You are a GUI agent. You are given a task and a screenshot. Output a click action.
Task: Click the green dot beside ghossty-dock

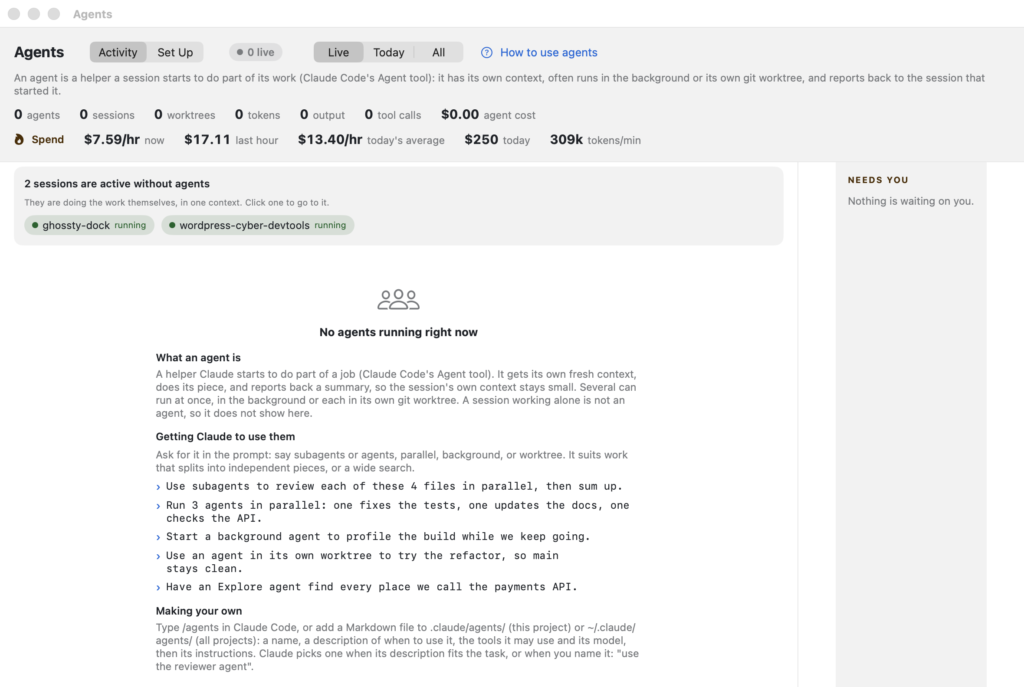pos(35,225)
